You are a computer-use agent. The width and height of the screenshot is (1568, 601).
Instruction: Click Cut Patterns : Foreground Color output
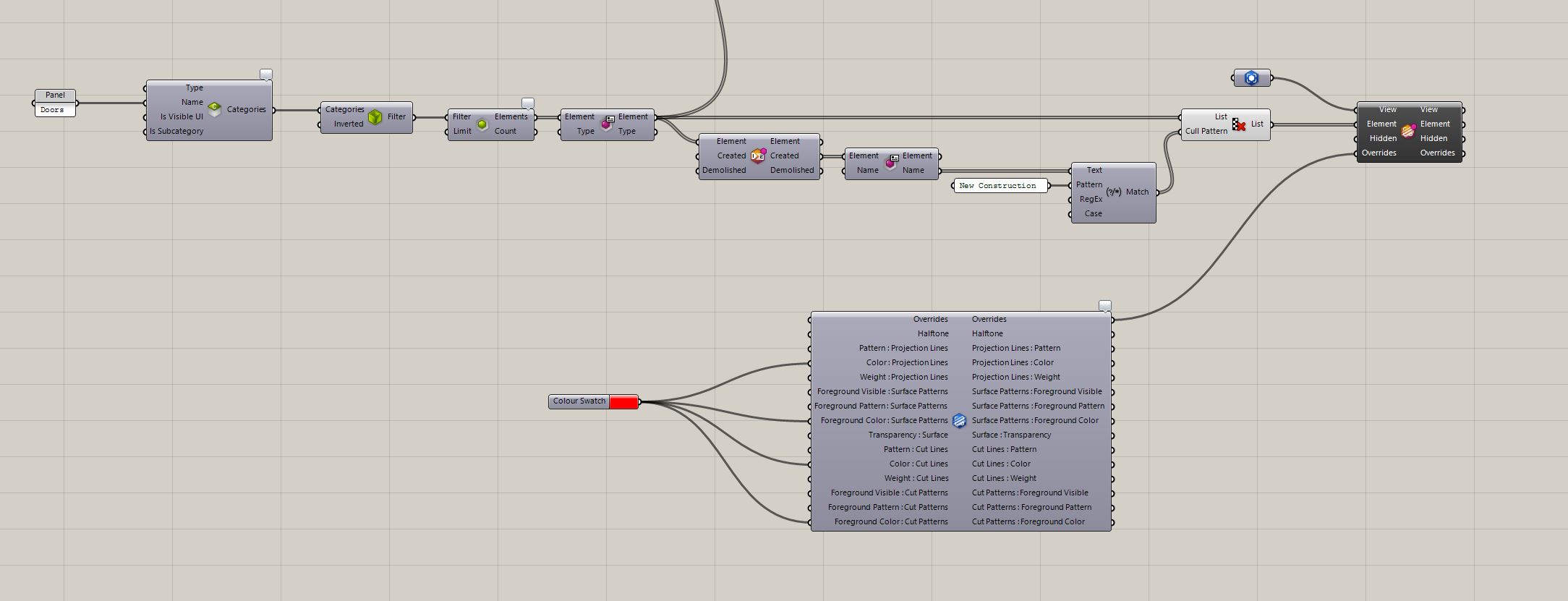(x=1028, y=521)
